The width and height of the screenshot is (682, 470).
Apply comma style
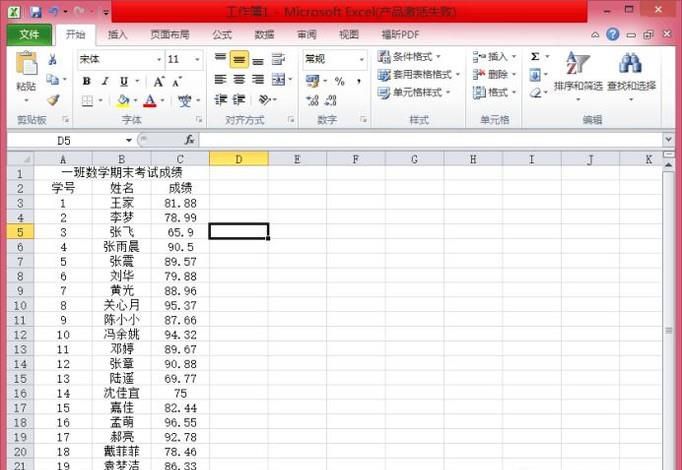359,81
